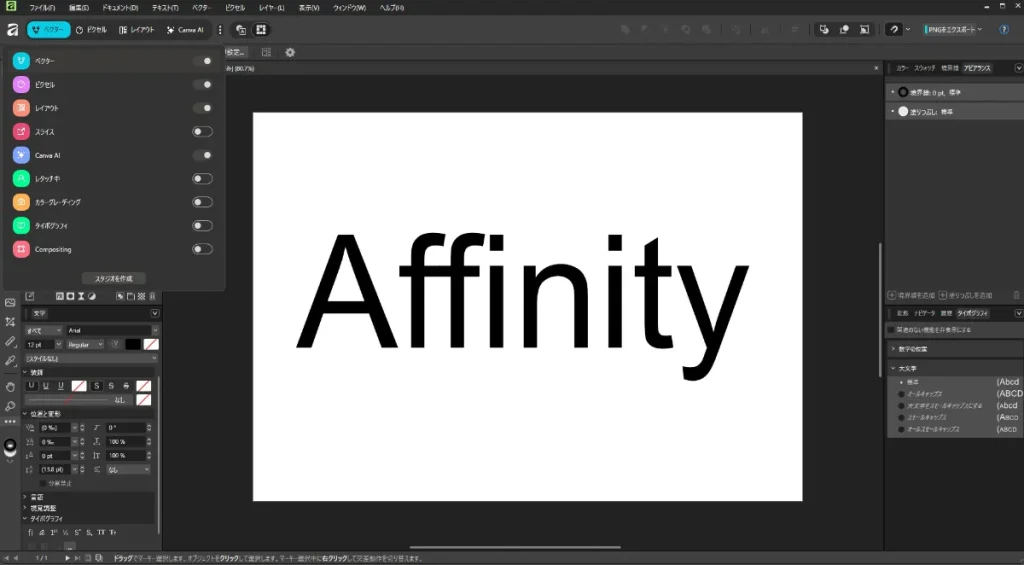1024x565 pixels.
Task: Open the PNGをエクスポート dropdown arrow
Action: coord(980,30)
